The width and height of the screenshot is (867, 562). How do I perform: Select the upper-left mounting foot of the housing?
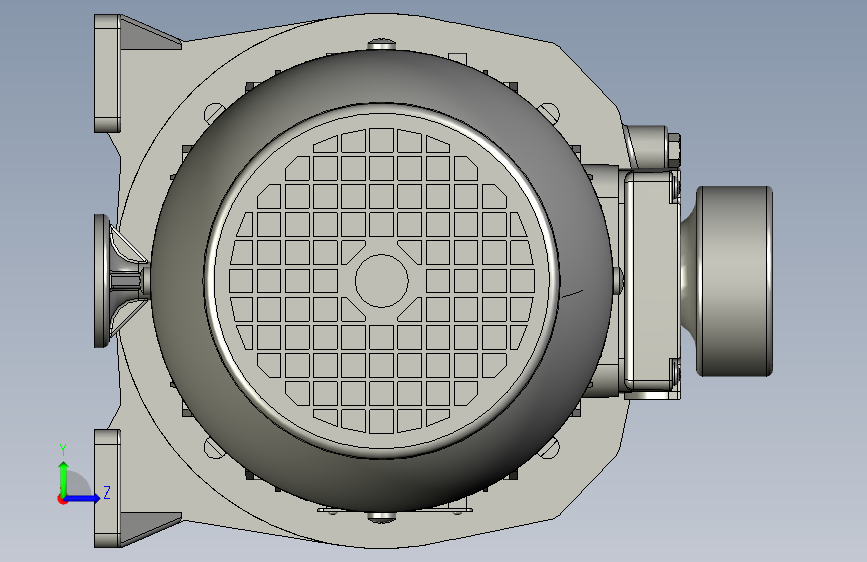(x=107, y=73)
